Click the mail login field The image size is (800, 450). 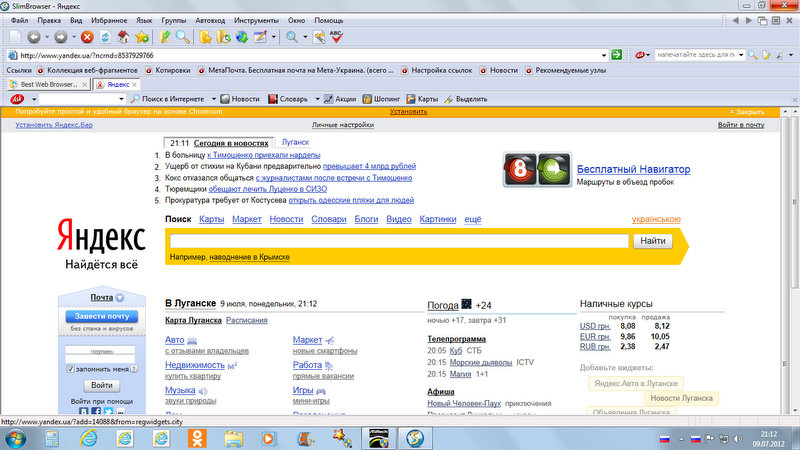100,351
